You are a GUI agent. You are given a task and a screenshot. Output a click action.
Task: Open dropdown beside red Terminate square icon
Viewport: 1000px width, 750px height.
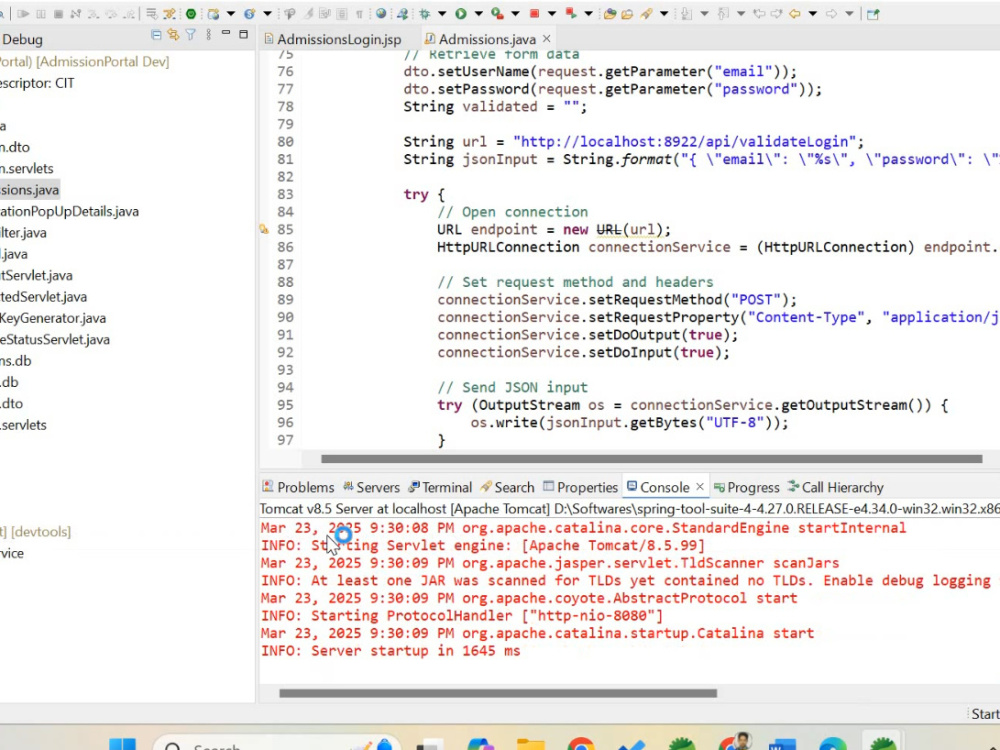[x=552, y=13]
